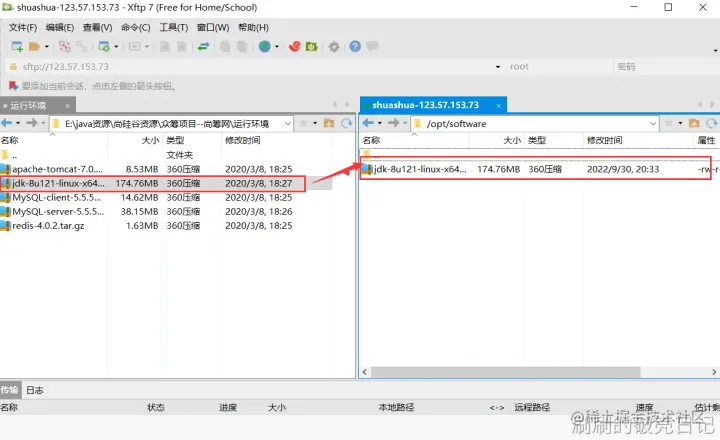Select the MySQL-server-5.5.5 file
This screenshot has height=440, width=720.
click(x=165, y=212)
